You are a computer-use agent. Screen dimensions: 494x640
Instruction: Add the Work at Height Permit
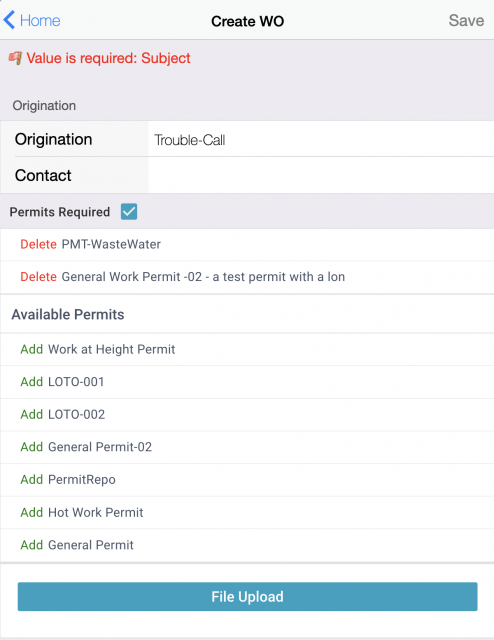click(x=31, y=349)
